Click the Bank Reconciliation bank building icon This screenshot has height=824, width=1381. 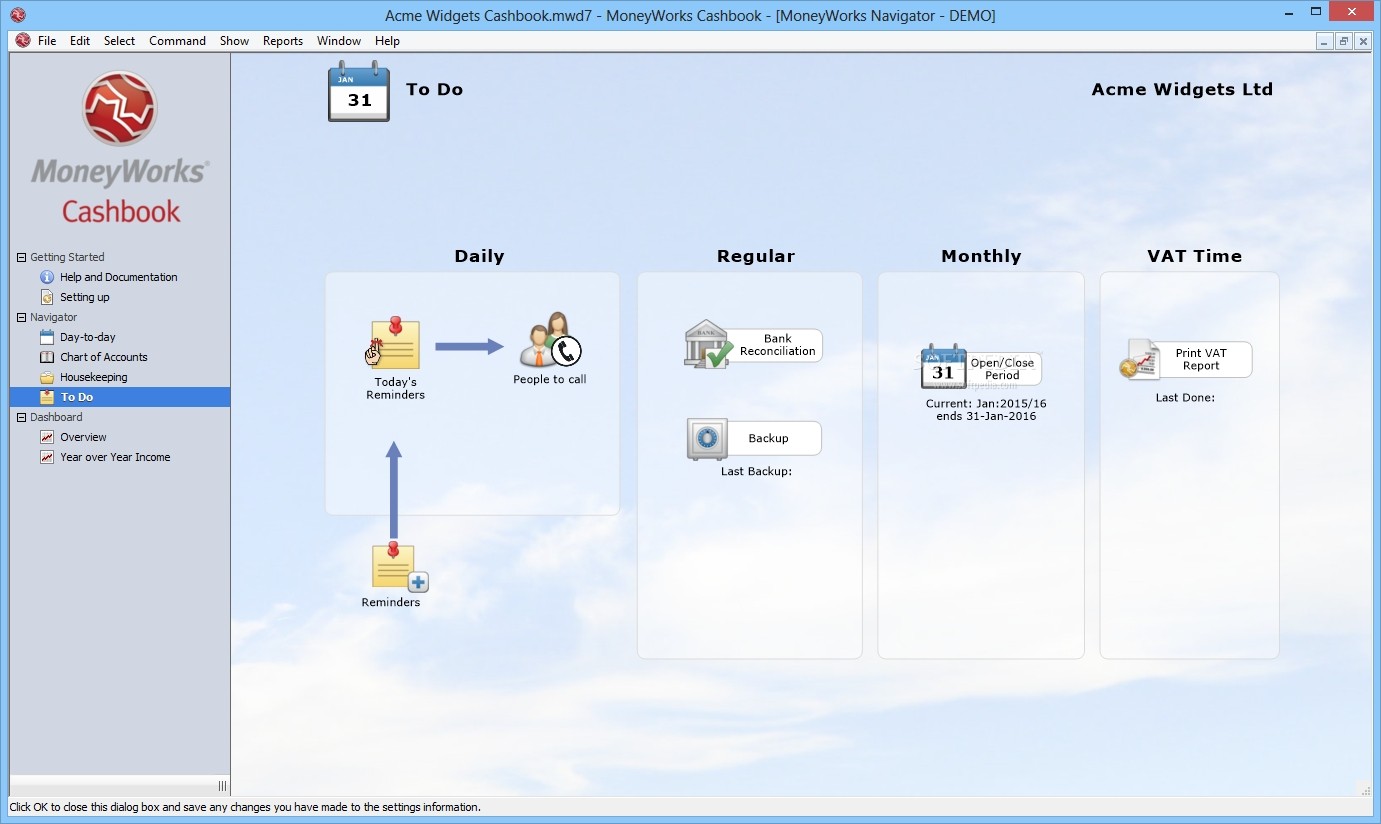point(709,344)
